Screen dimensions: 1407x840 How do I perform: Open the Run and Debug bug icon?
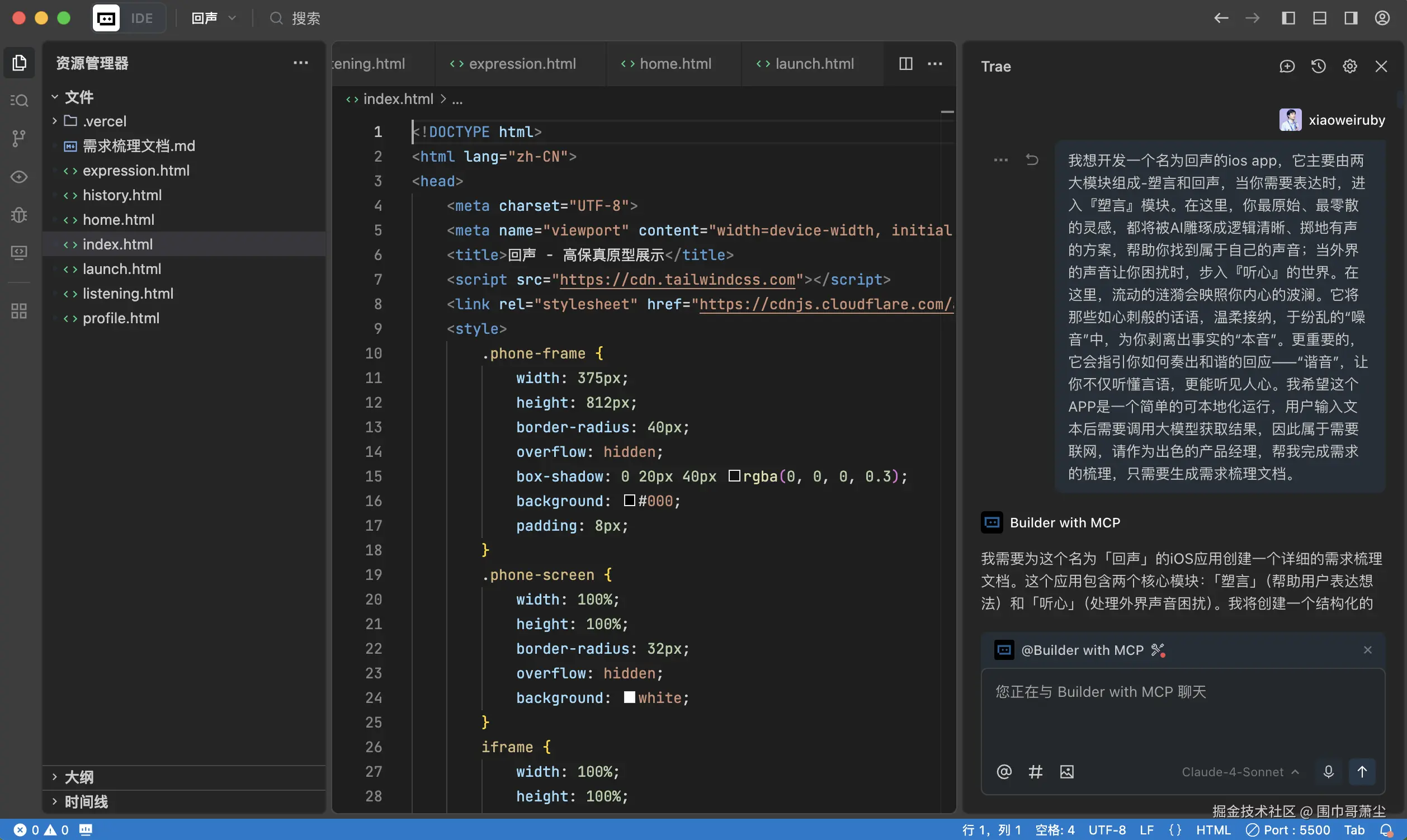click(19, 215)
